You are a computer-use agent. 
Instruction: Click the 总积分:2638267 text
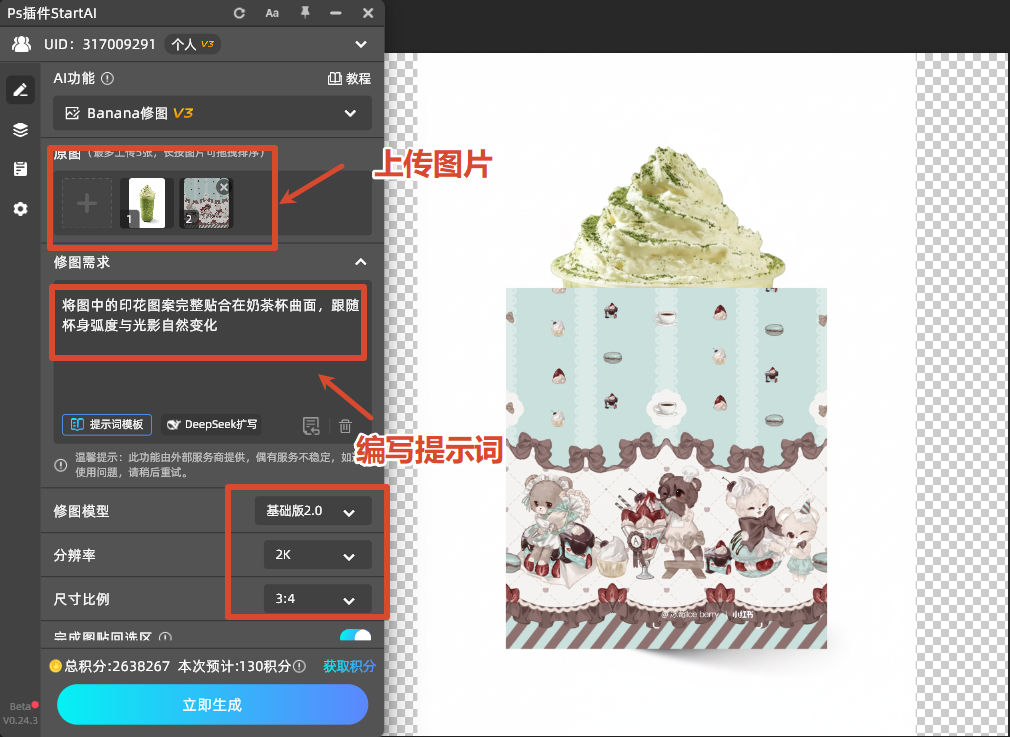[x=117, y=666]
